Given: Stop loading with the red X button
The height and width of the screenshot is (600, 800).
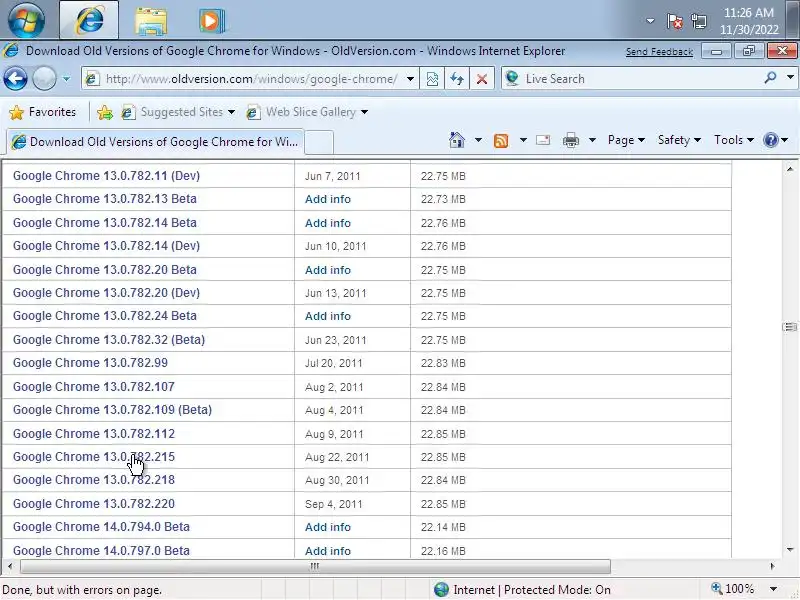Looking at the screenshot, I should [482, 79].
